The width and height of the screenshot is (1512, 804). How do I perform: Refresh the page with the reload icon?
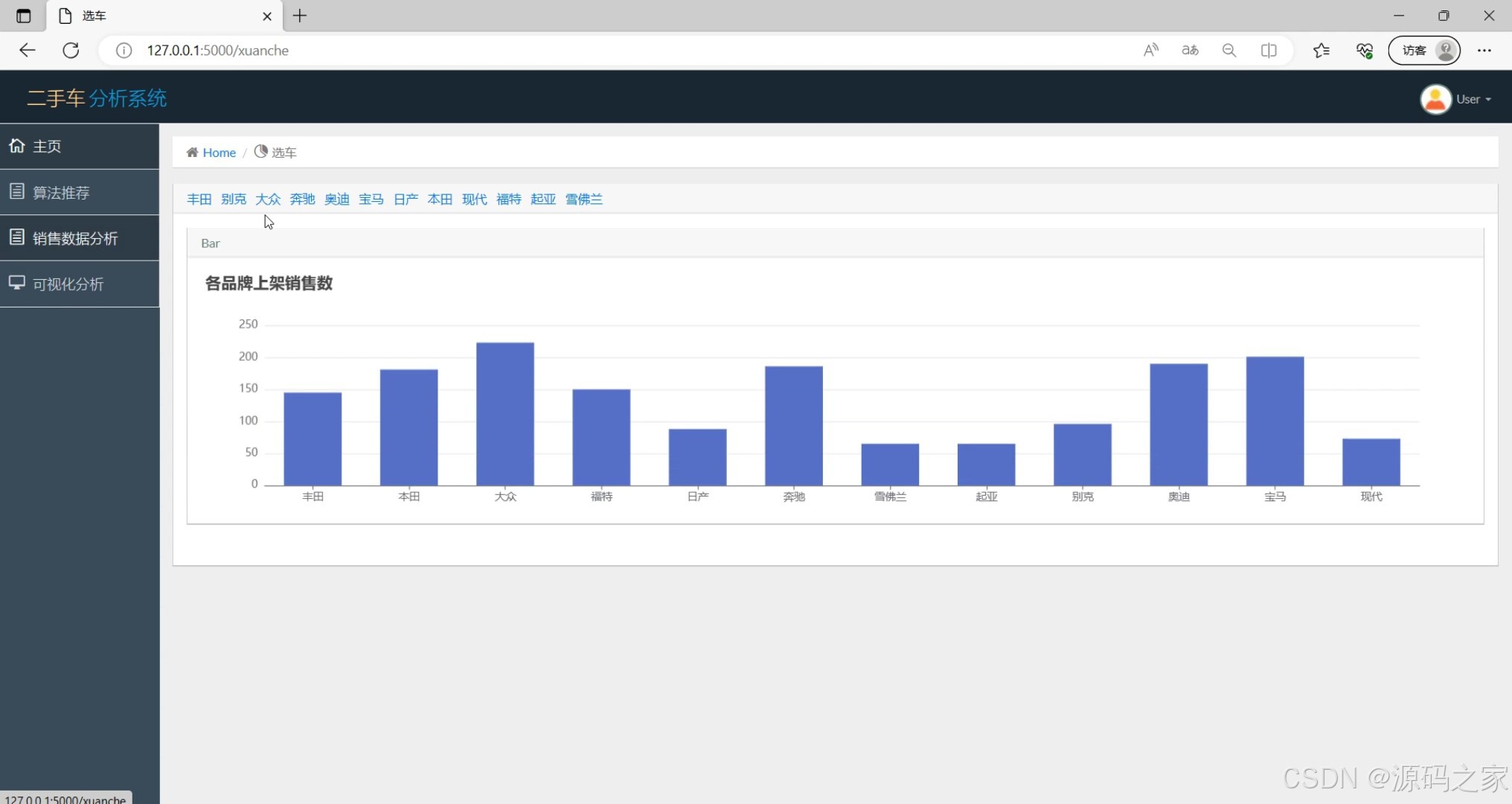pos(71,50)
